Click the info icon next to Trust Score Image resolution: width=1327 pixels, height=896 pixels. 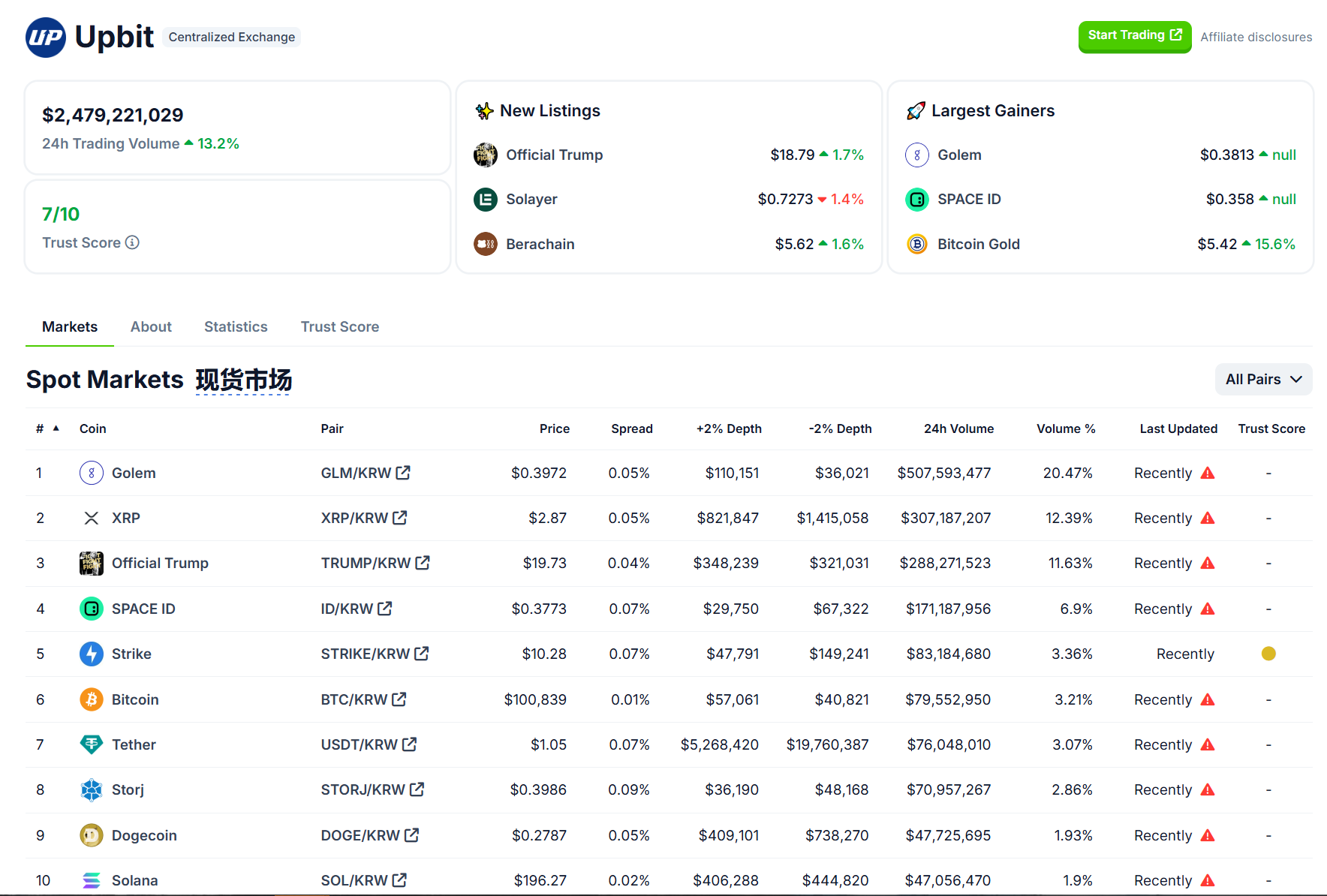click(x=134, y=242)
